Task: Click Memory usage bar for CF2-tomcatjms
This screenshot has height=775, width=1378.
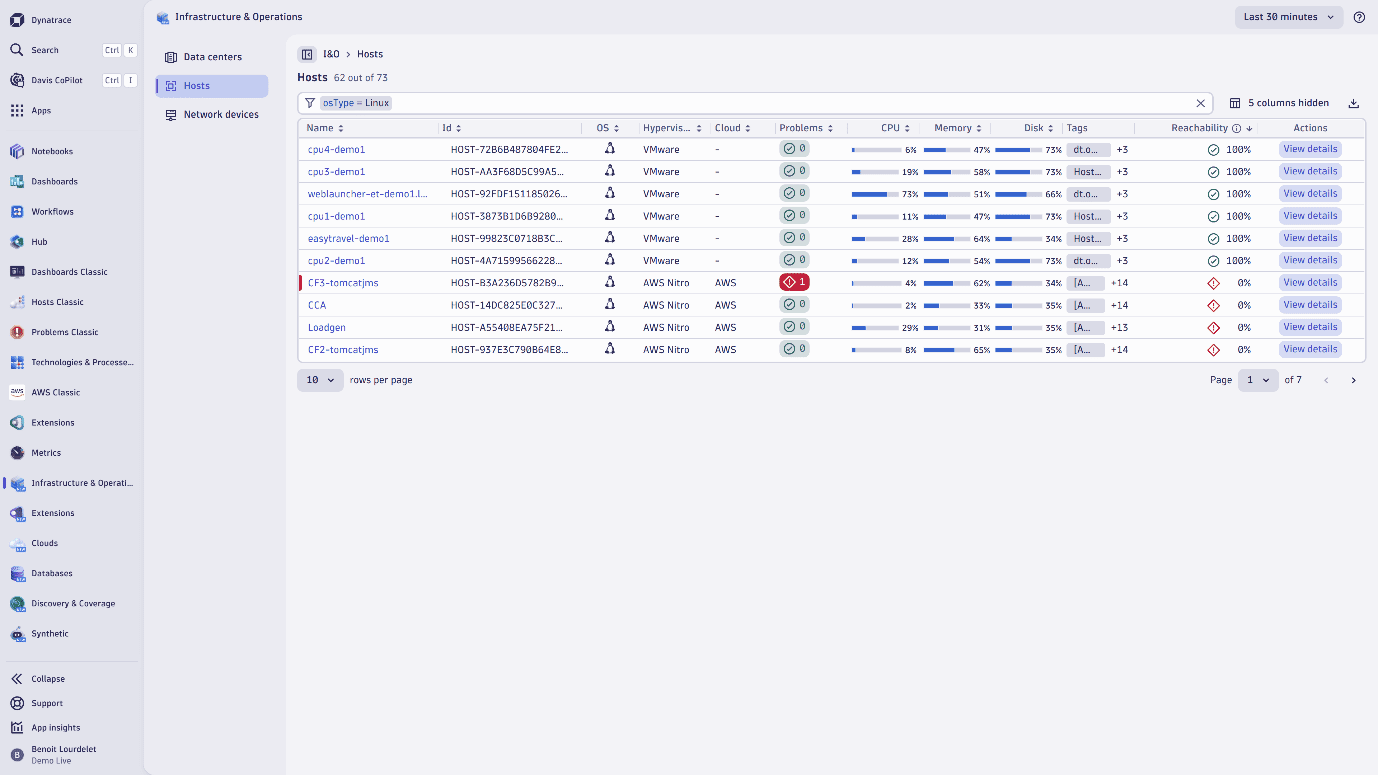Action: point(948,350)
